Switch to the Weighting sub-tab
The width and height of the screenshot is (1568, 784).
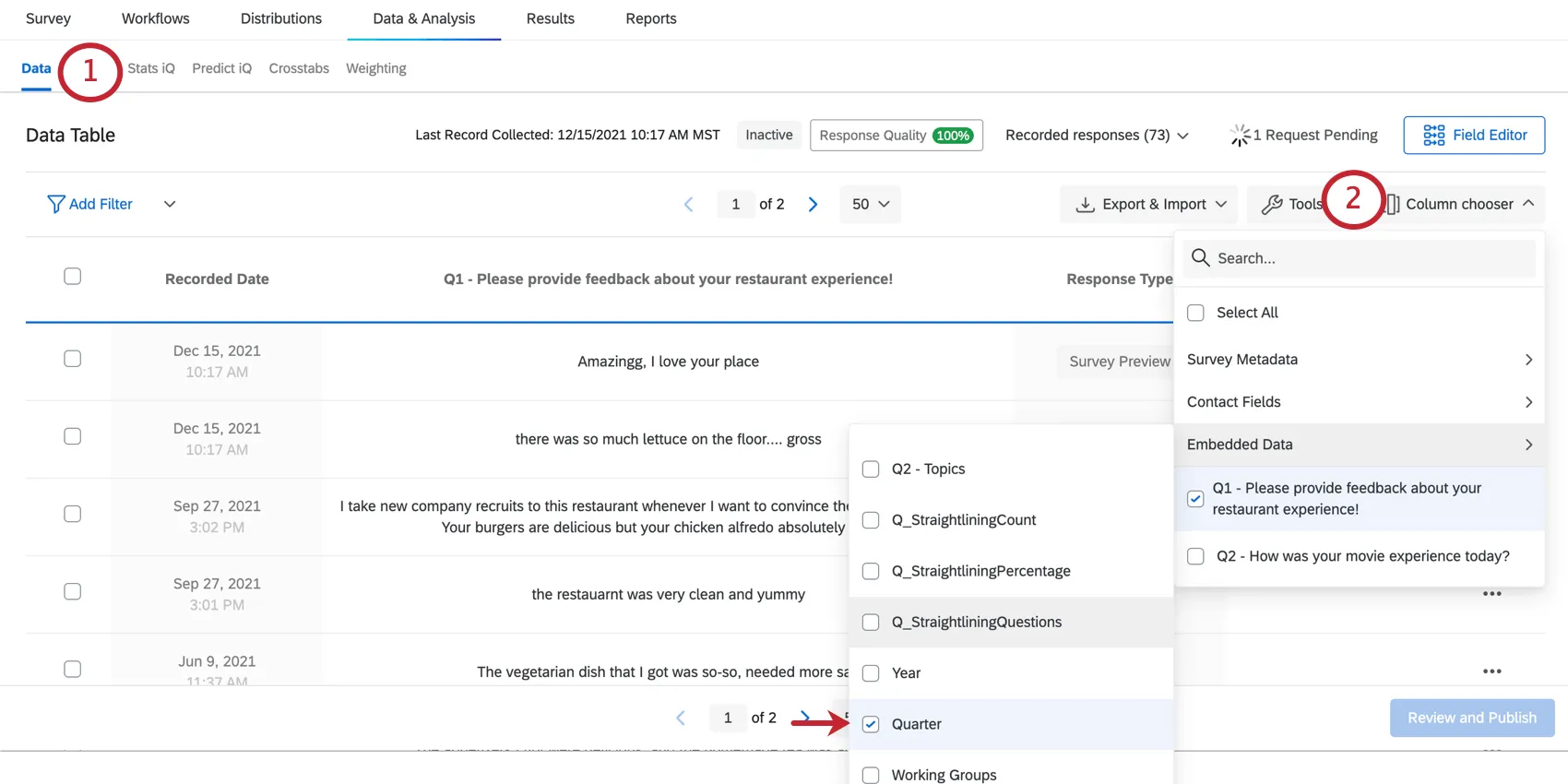[376, 68]
